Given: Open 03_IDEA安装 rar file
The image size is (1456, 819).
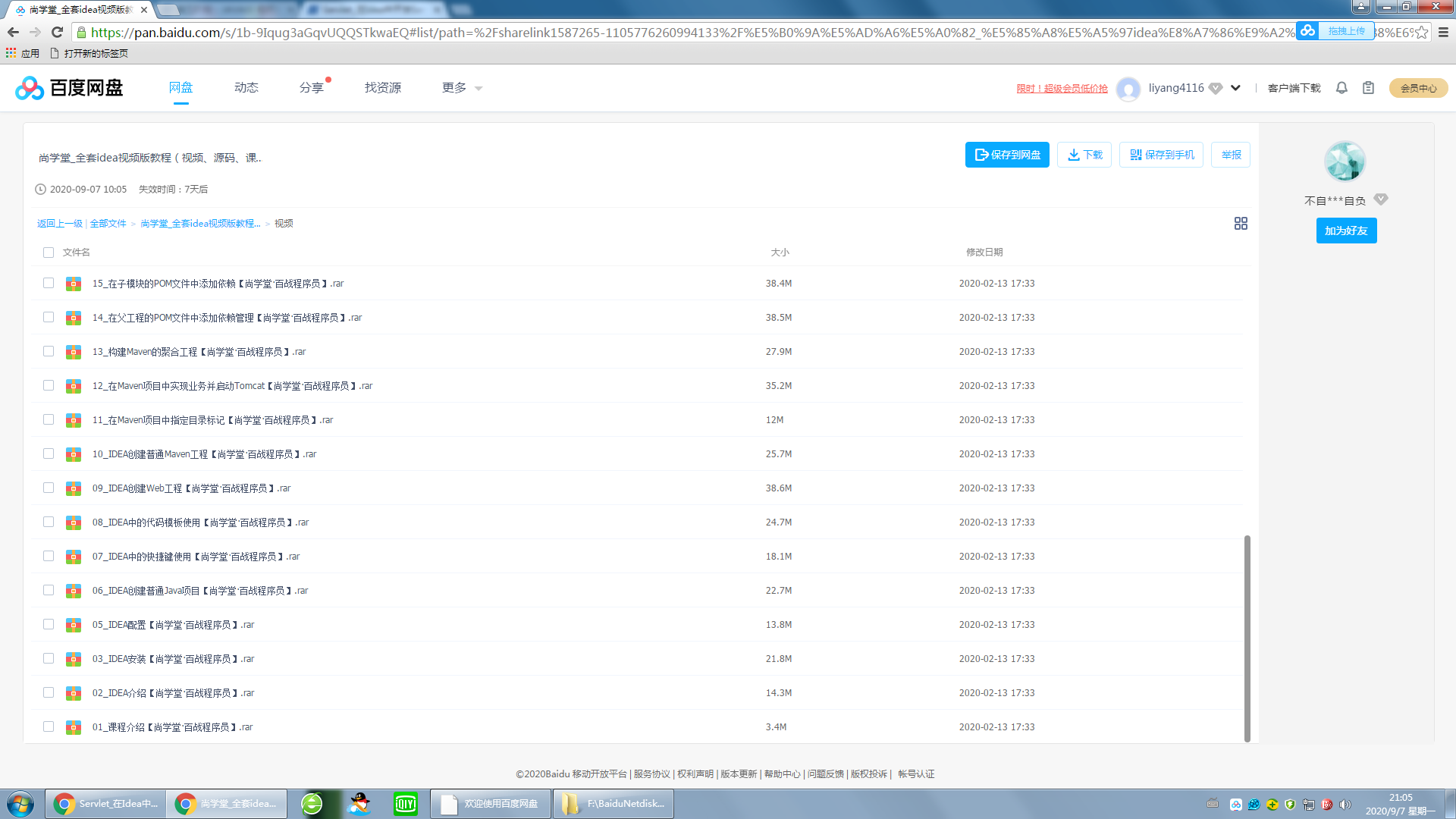Looking at the screenshot, I should (x=173, y=659).
